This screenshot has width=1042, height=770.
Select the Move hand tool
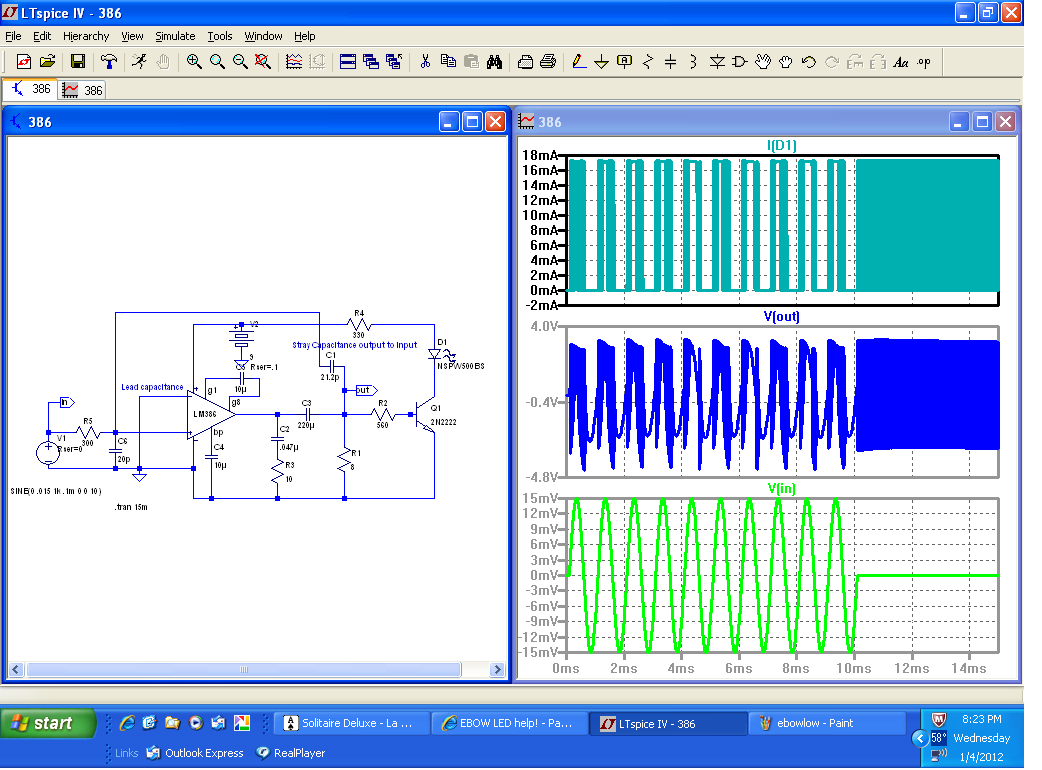[763, 62]
